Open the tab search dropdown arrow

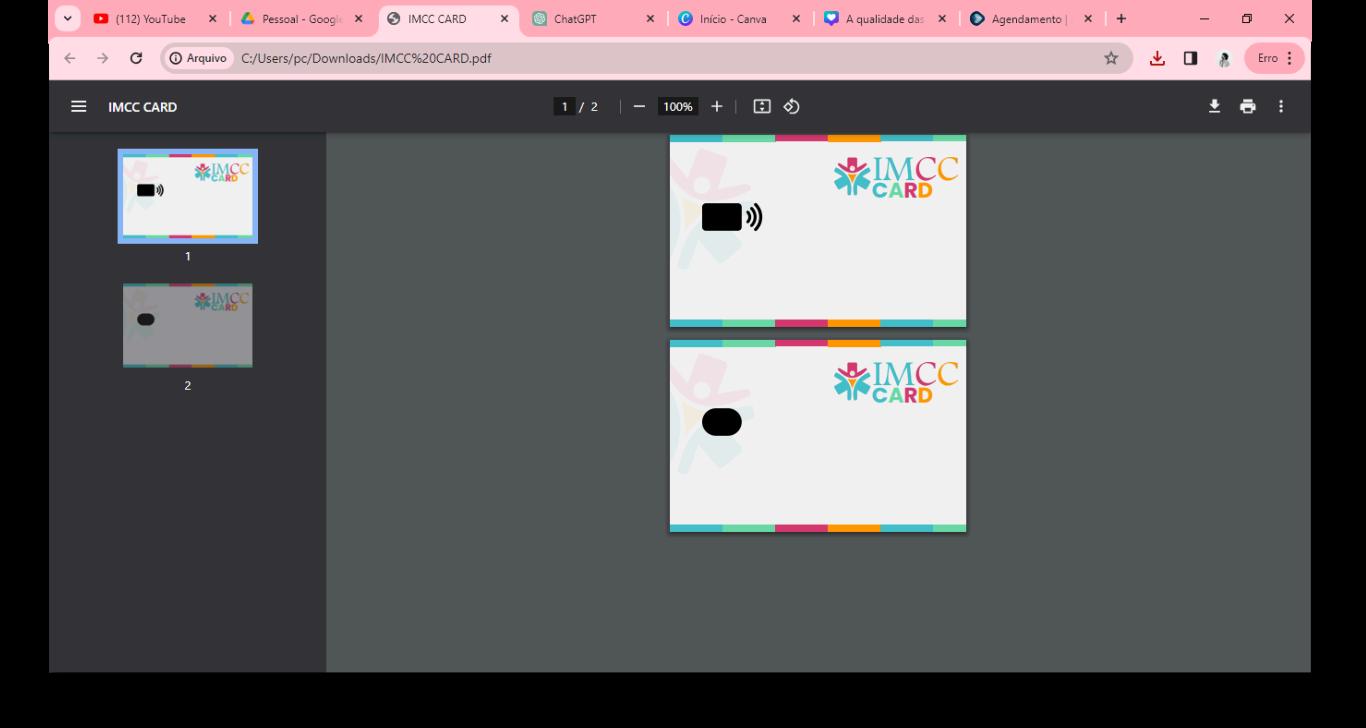pyautogui.click(x=68, y=19)
